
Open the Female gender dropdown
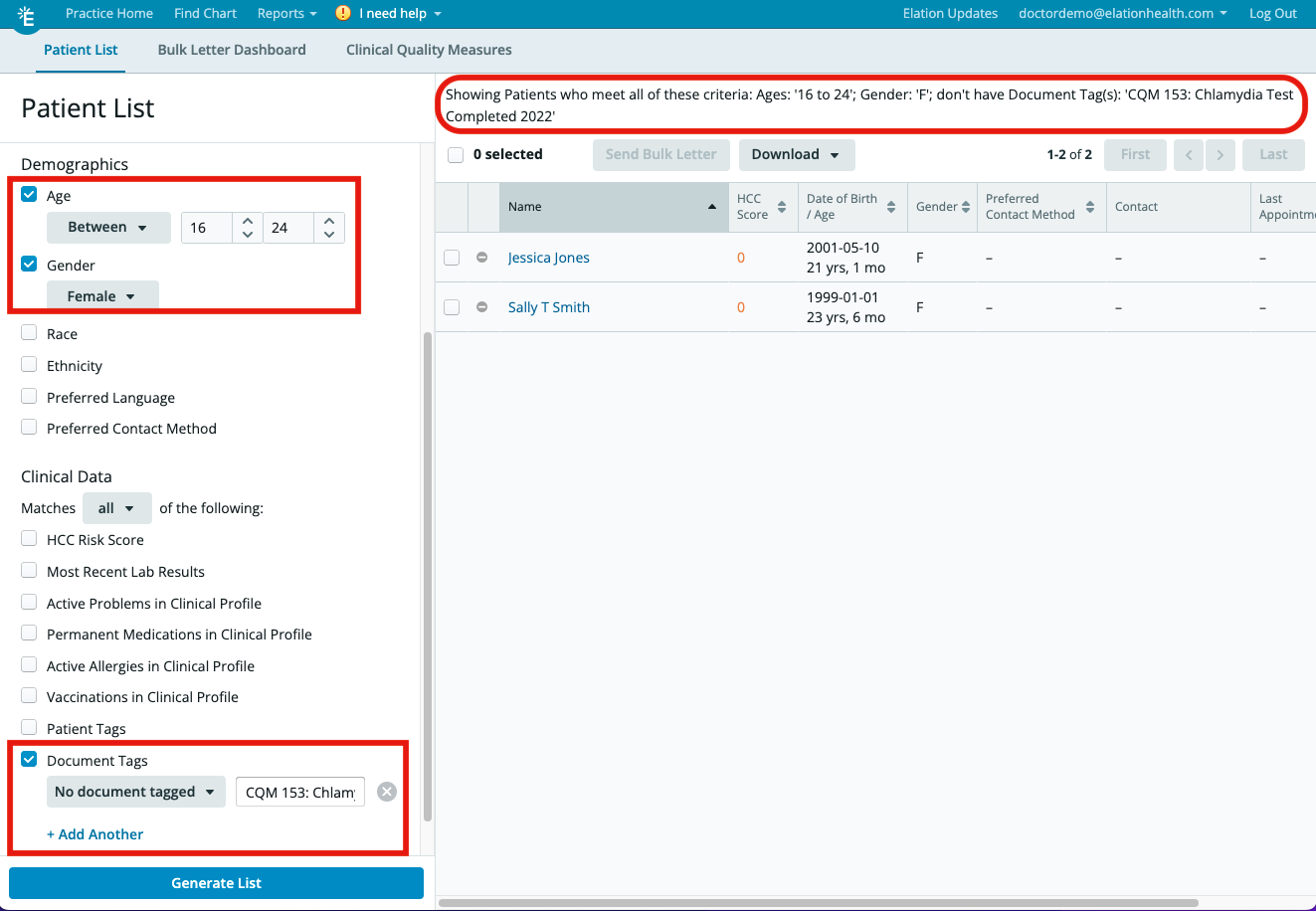click(102, 296)
